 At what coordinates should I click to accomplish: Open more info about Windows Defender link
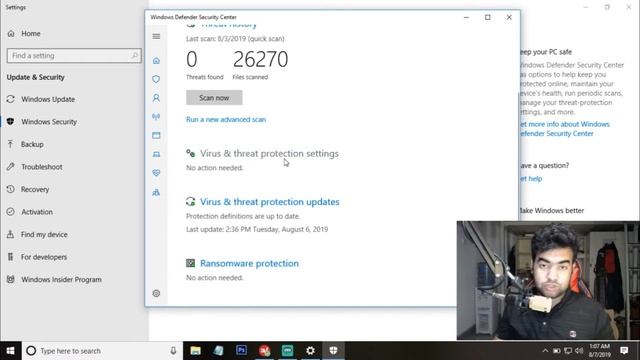[x=565, y=129]
